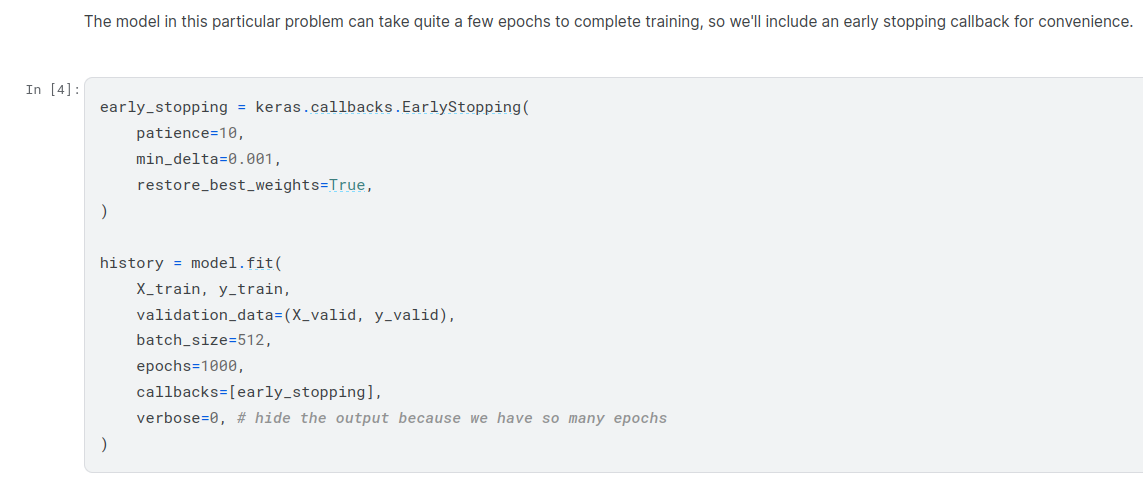
Task: Click closing parenthesis of model.fit call
Action: 104,444
